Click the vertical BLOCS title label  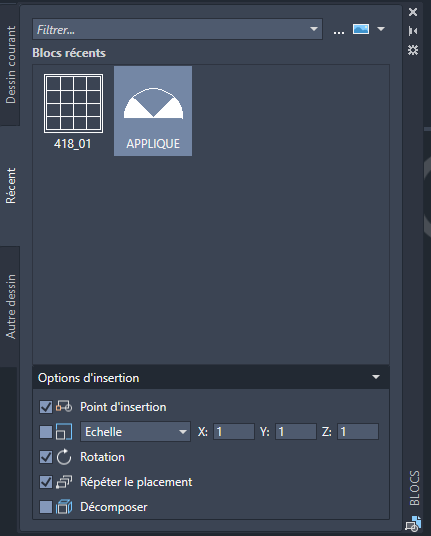(x=414, y=488)
